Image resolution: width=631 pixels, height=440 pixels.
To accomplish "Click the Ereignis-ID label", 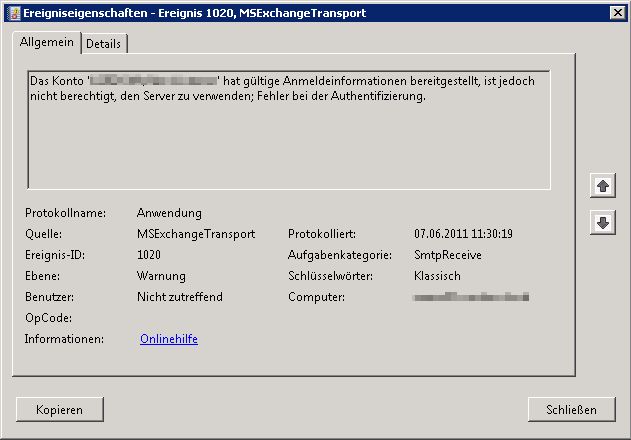I will click(x=55, y=255).
